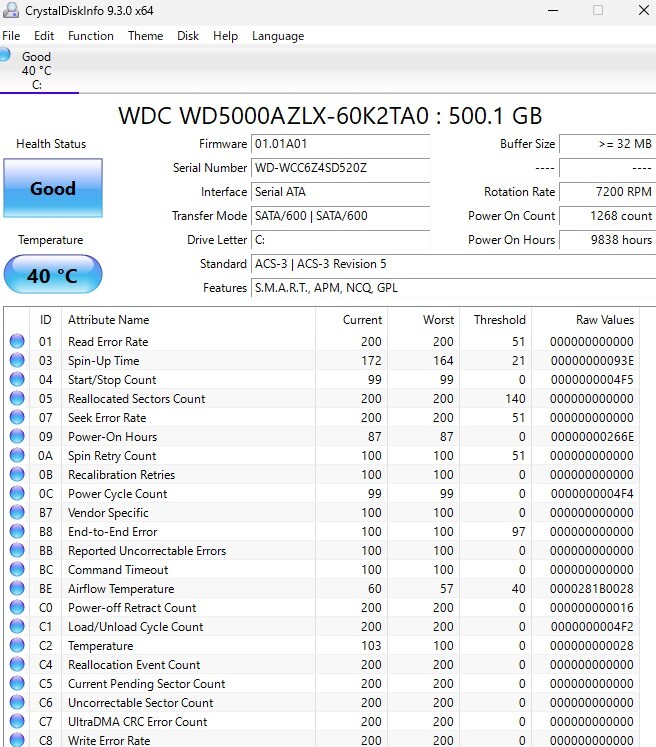The height and width of the screenshot is (747, 656).
Task: Click the status orb for Airflow Temperature
Action: pyautogui.click(x=17, y=588)
